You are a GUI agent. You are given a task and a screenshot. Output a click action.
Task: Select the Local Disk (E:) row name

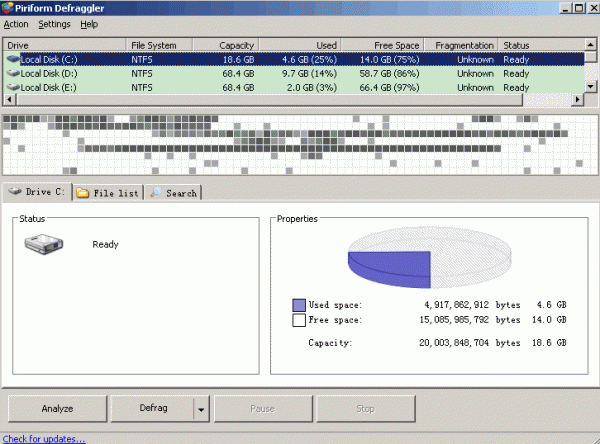click(48, 87)
